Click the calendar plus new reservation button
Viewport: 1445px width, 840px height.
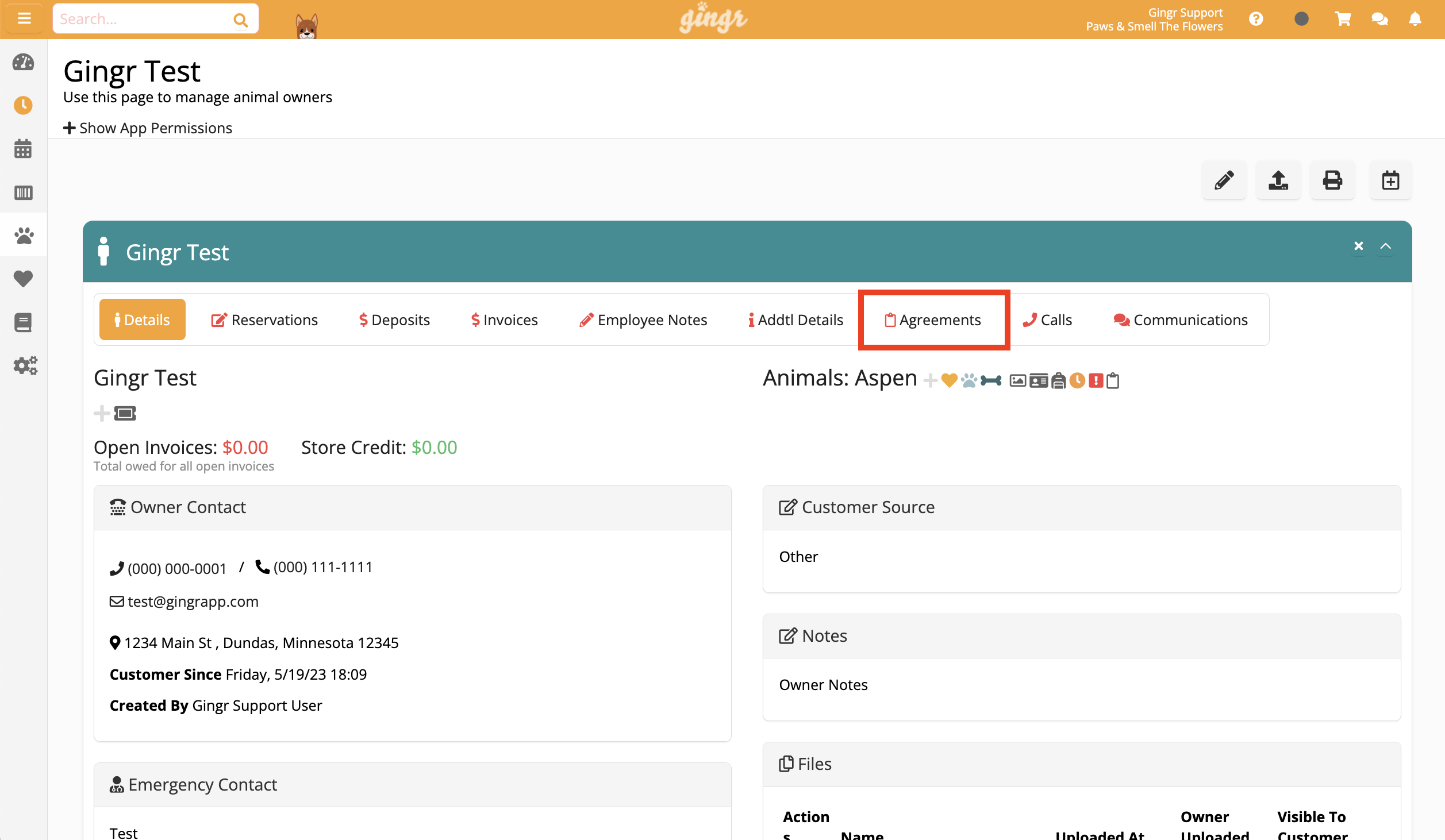(x=1390, y=180)
